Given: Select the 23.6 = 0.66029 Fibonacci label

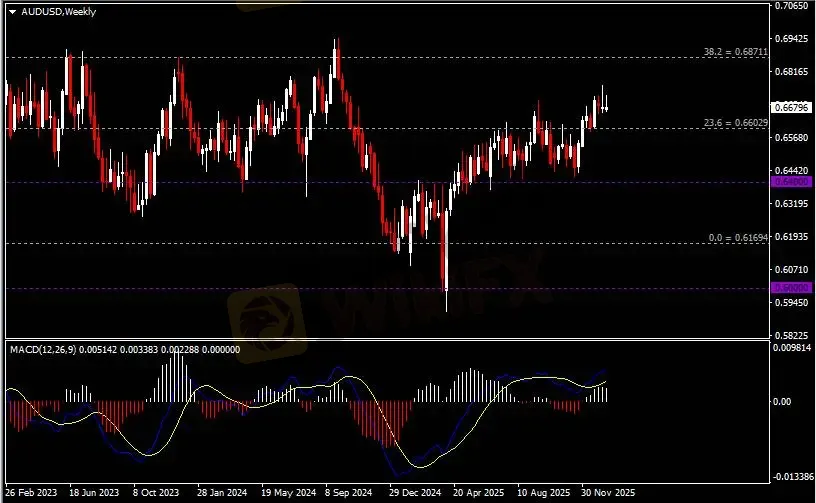Looking at the screenshot, I should pyautogui.click(x=736, y=122).
